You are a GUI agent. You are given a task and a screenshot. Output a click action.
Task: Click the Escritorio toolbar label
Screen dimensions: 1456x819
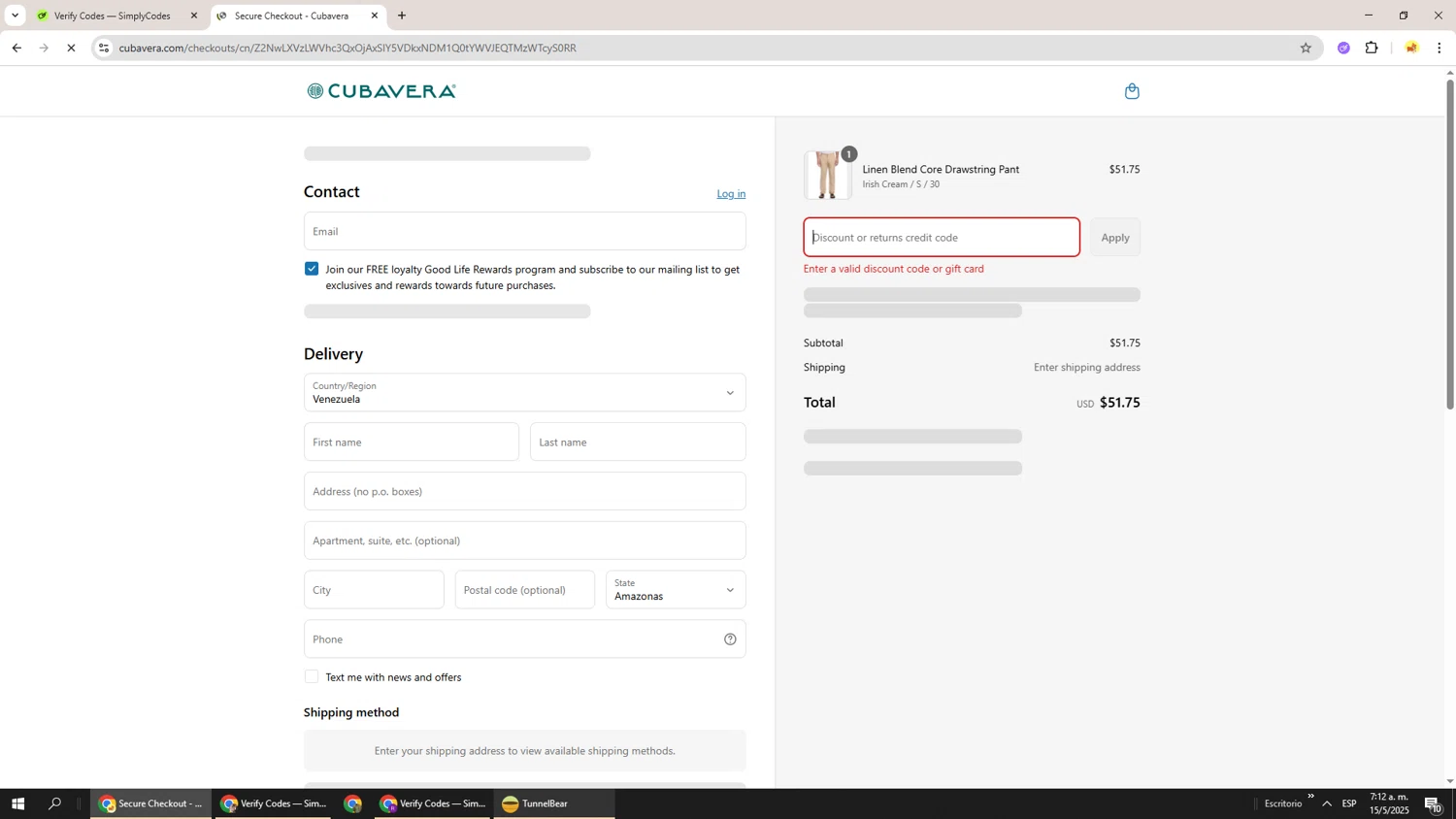[x=1283, y=803]
